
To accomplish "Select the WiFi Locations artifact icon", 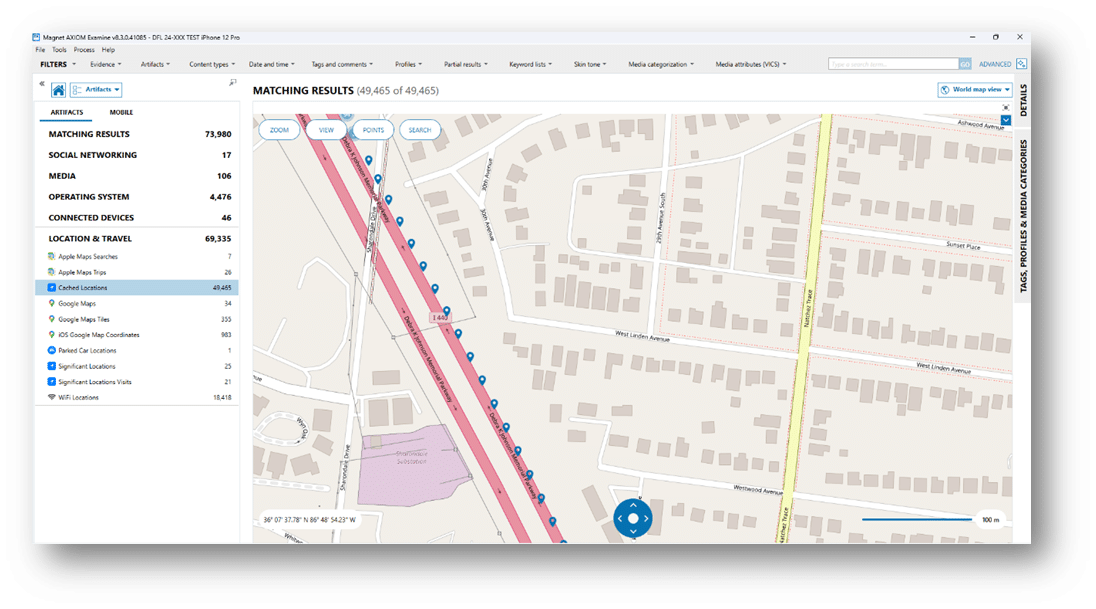I will coord(52,397).
